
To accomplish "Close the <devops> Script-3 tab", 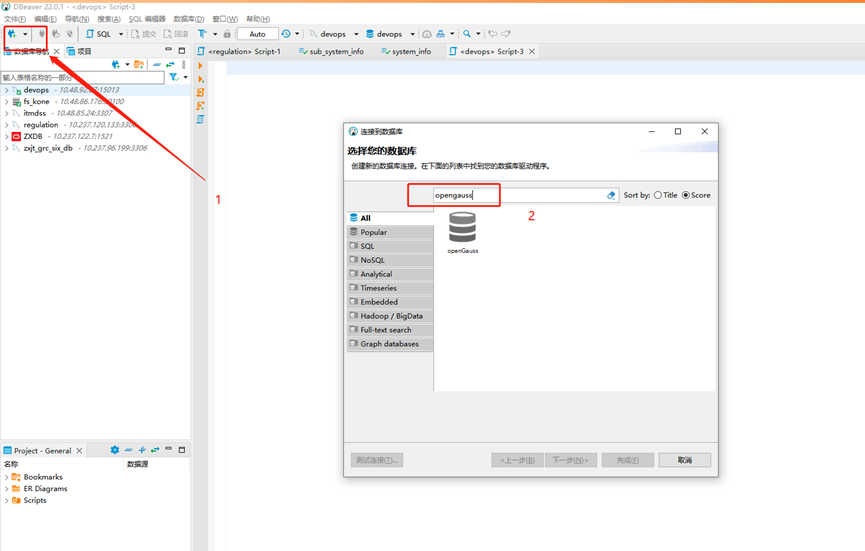I will (532, 51).
